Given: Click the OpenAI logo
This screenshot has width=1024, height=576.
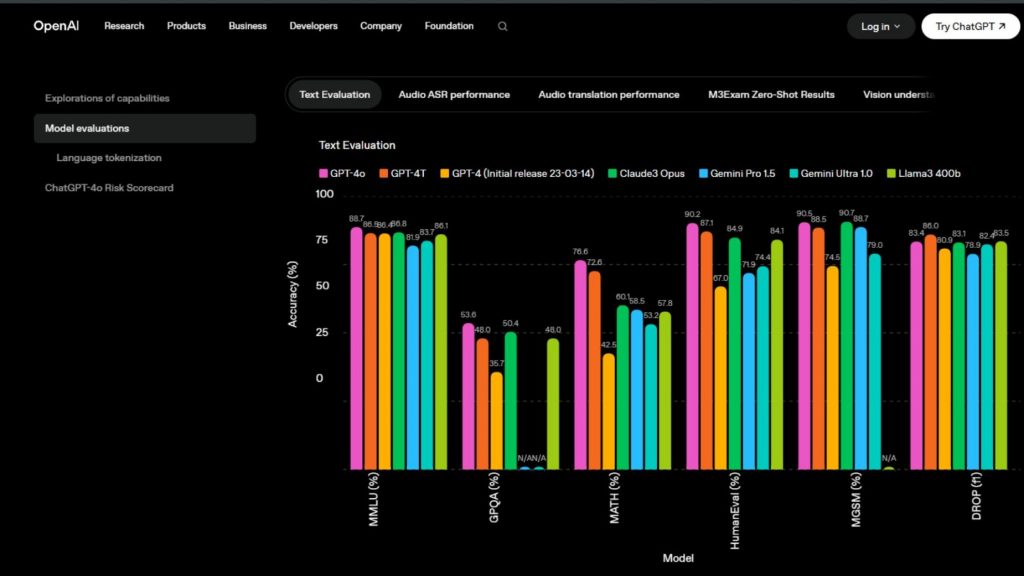Looking at the screenshot, I should tap(56, 26).
